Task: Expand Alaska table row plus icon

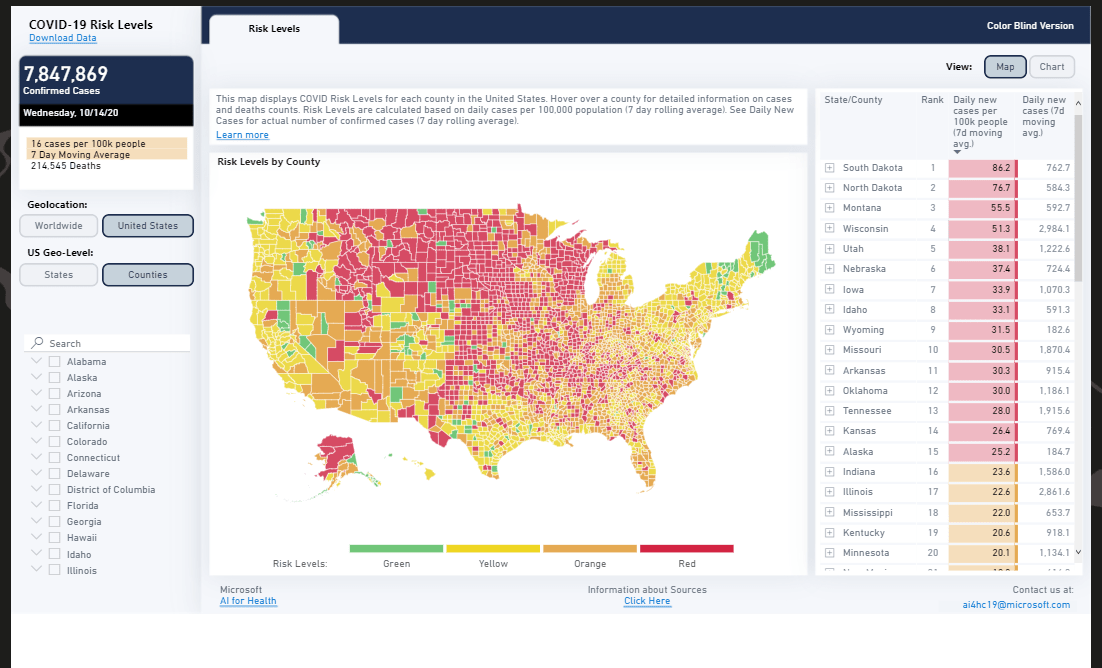Action: [829, 451]
